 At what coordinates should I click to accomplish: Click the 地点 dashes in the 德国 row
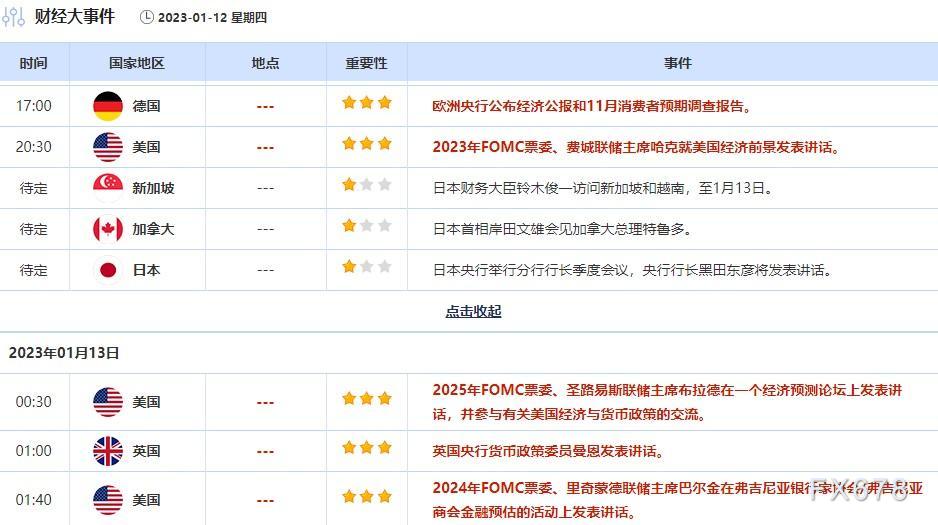tap(266, 107)
